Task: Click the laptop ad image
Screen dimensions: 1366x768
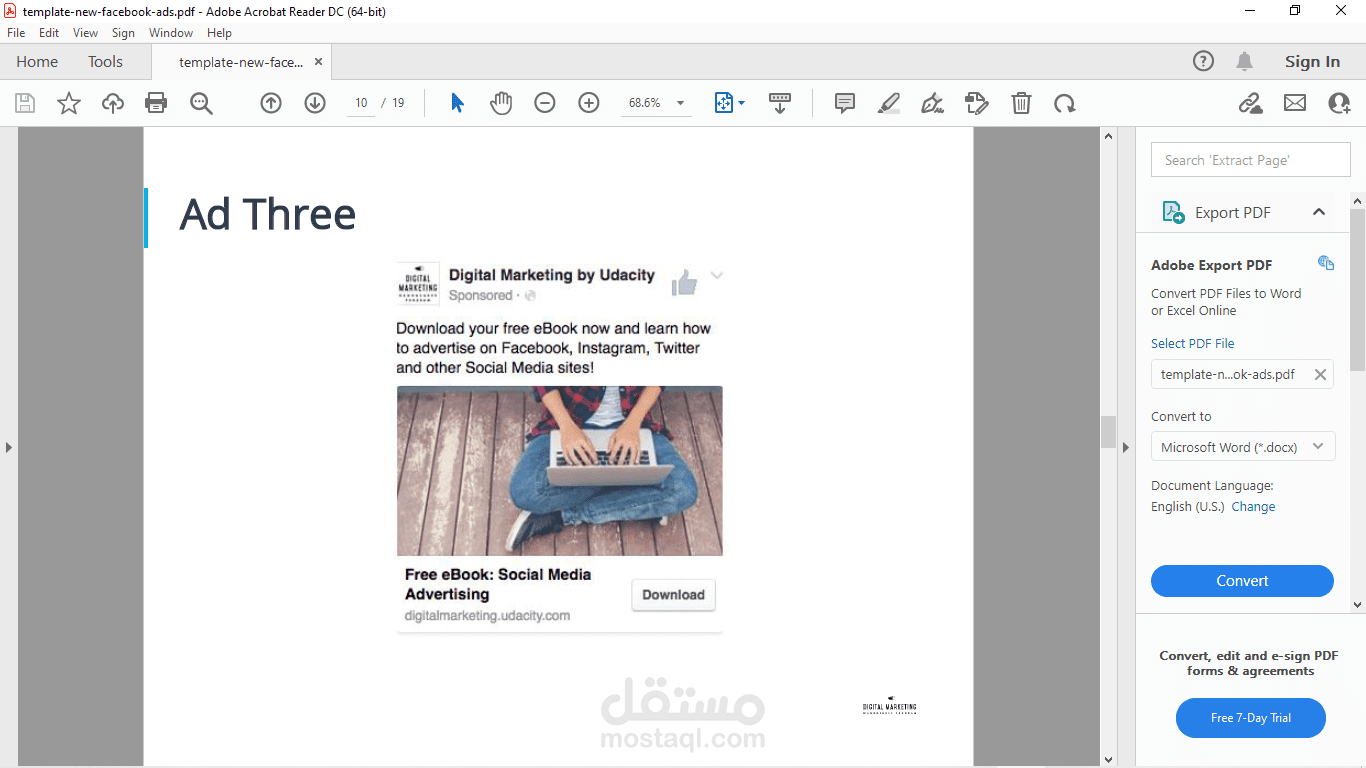Action: point(560,471)
